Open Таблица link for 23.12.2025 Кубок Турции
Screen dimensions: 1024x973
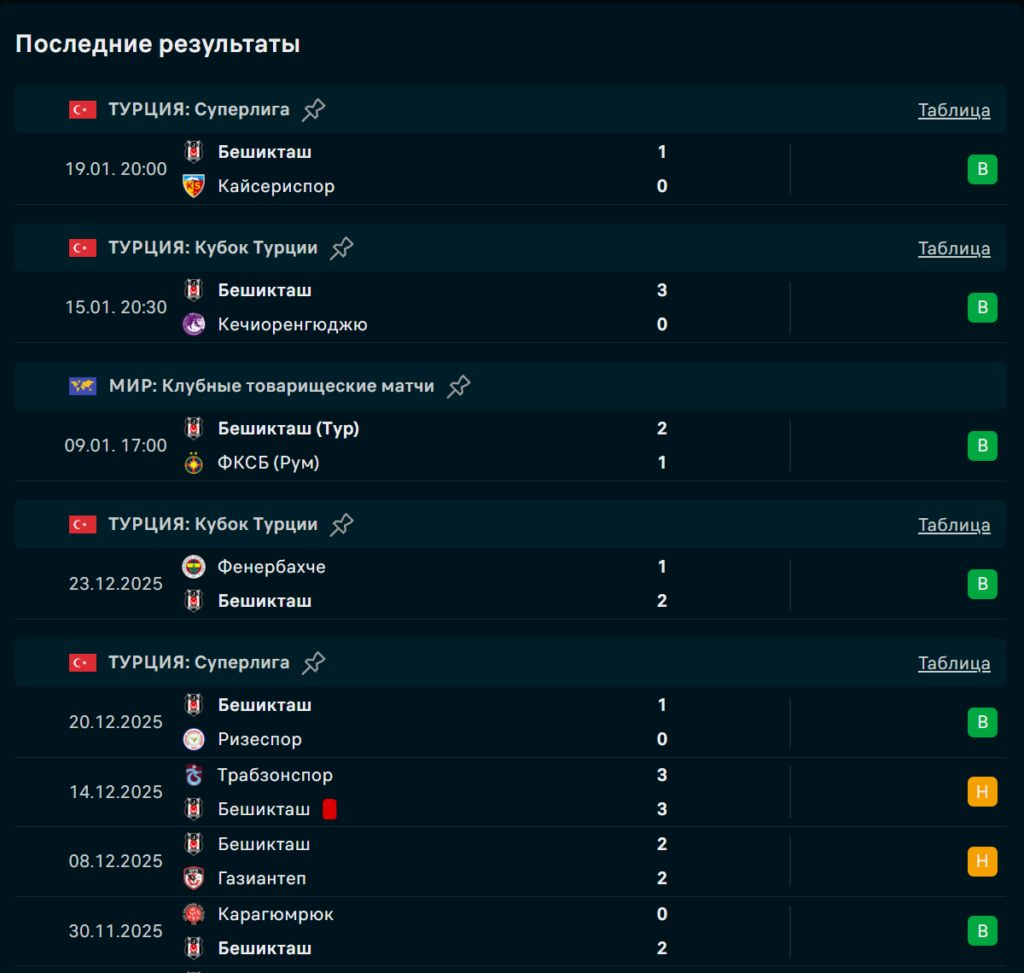tap(954, 525)
